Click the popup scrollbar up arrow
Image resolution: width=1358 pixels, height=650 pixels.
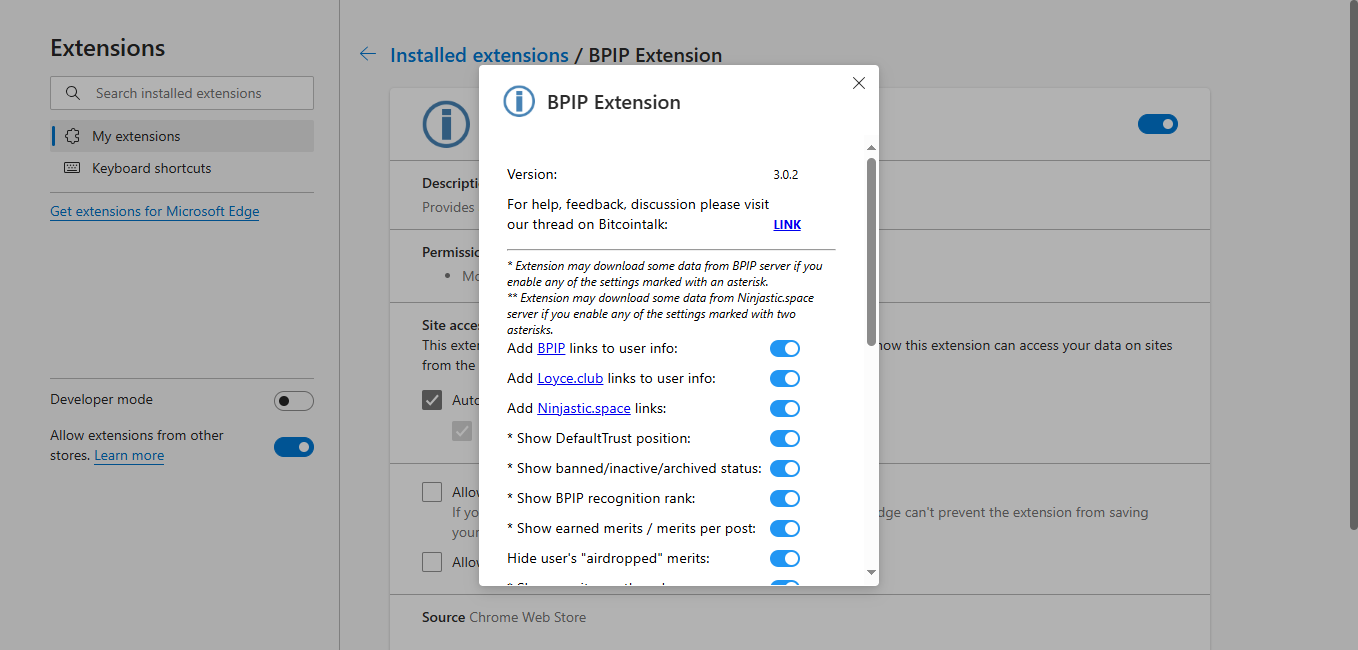point(871,148)
